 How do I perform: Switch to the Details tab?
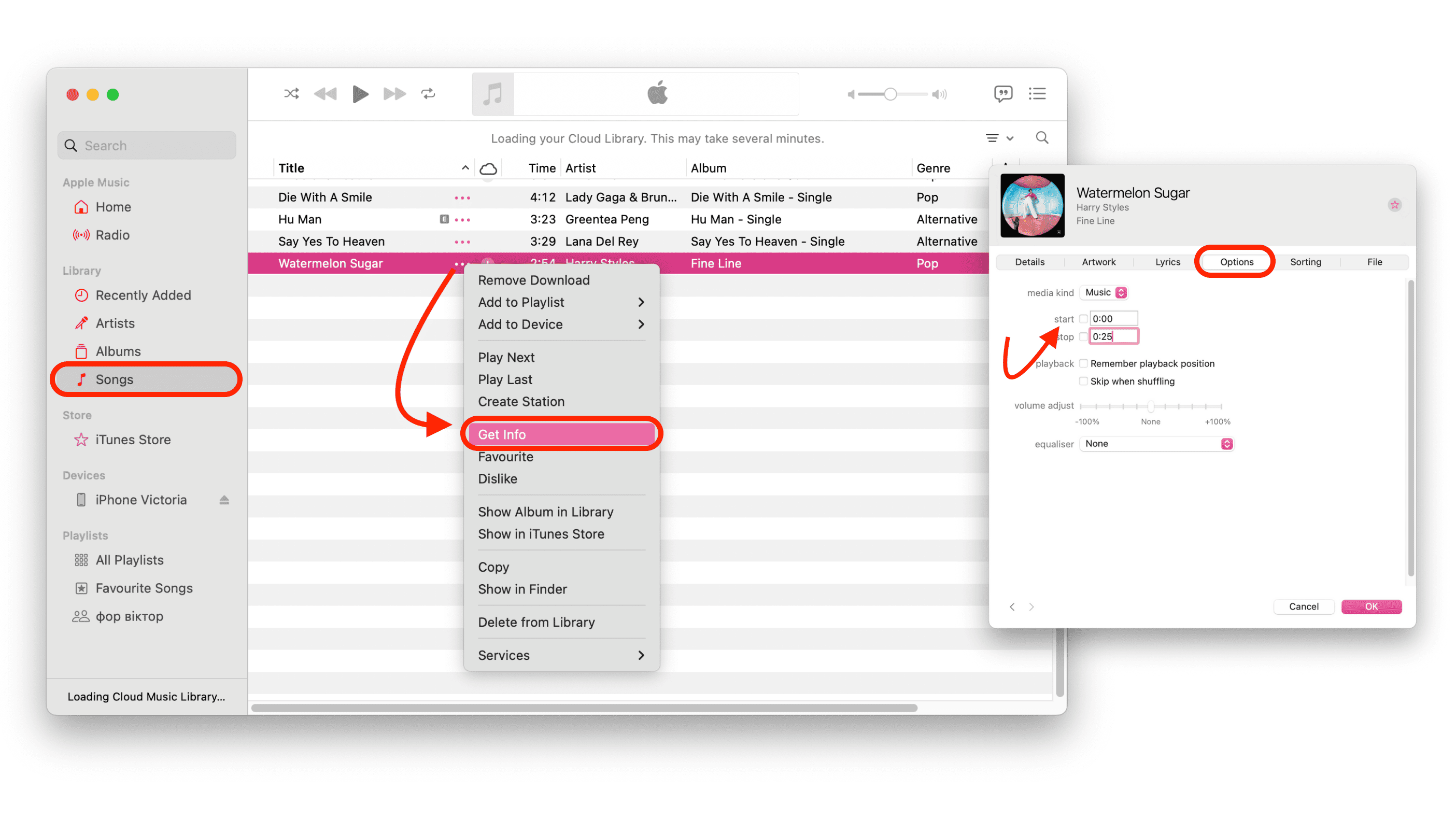(x=1030, y=262)
